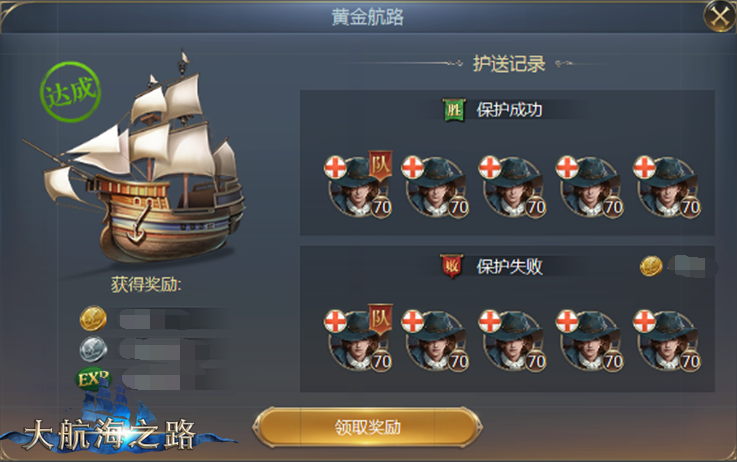Select second captain avatar in 保护成功 row
This screenshot has width=737, height=462.
point(435,187)
